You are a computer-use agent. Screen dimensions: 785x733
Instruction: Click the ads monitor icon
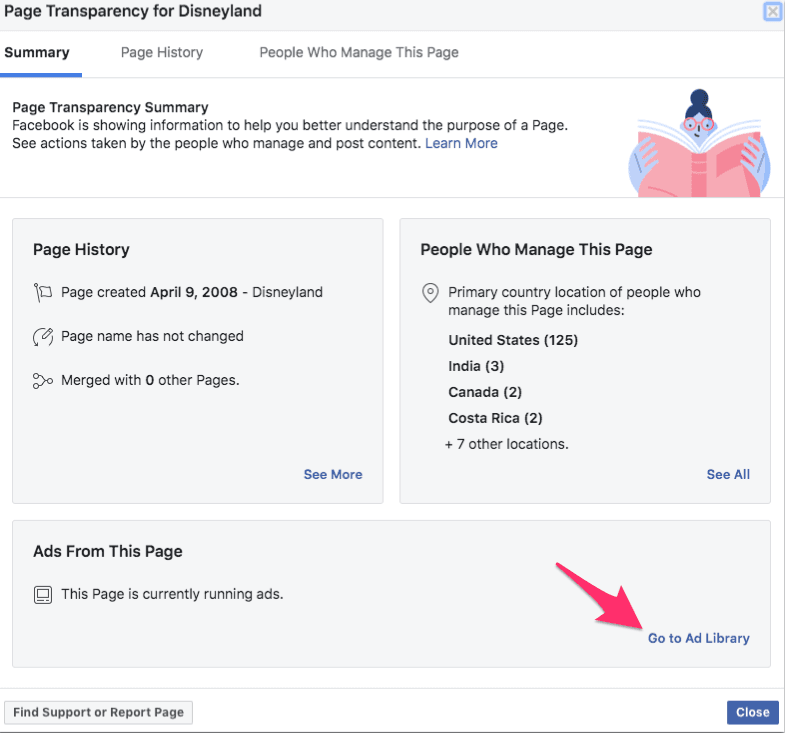42,594
